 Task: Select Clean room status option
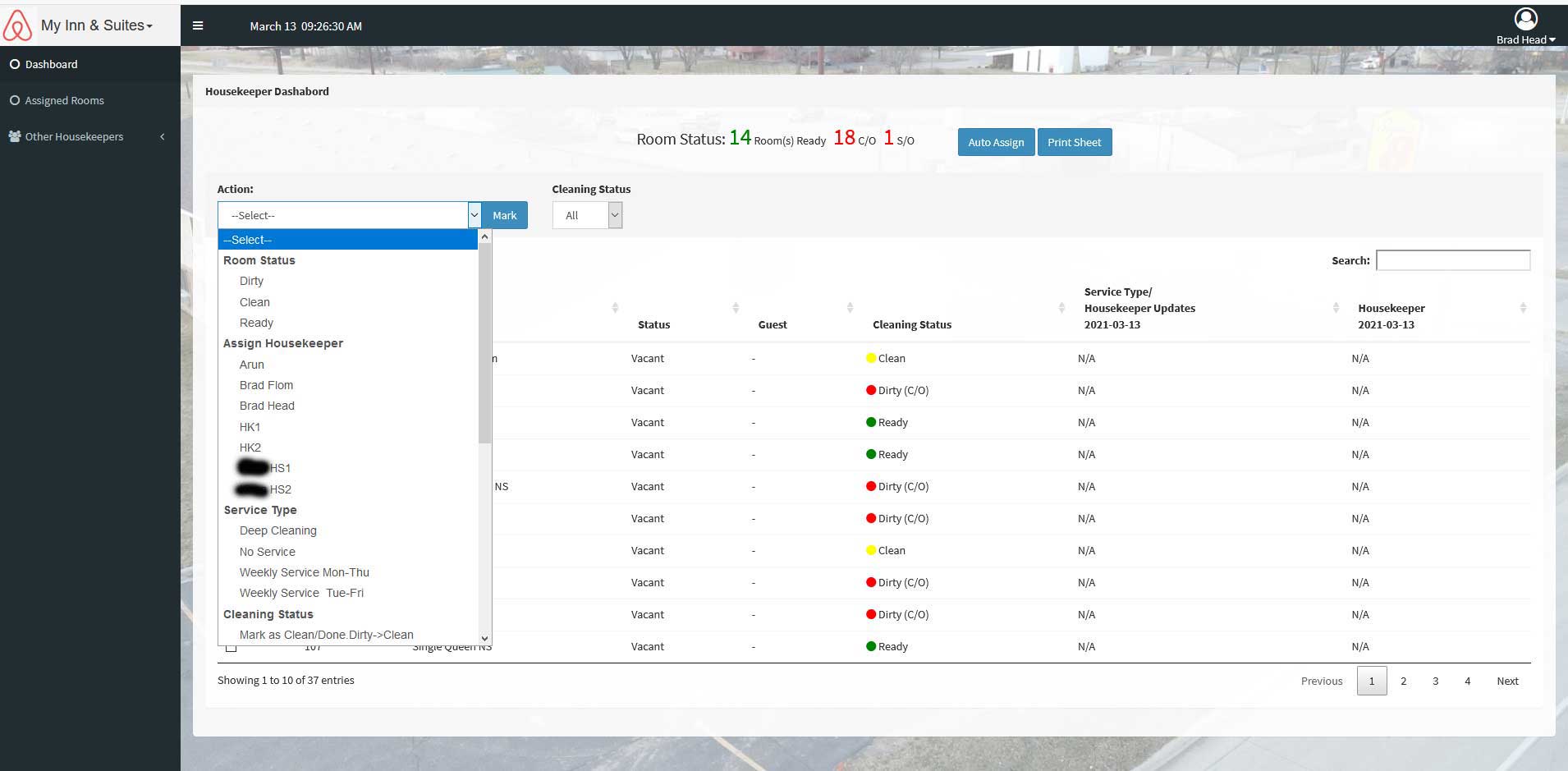pyautogui.click(x=254, y=302)
